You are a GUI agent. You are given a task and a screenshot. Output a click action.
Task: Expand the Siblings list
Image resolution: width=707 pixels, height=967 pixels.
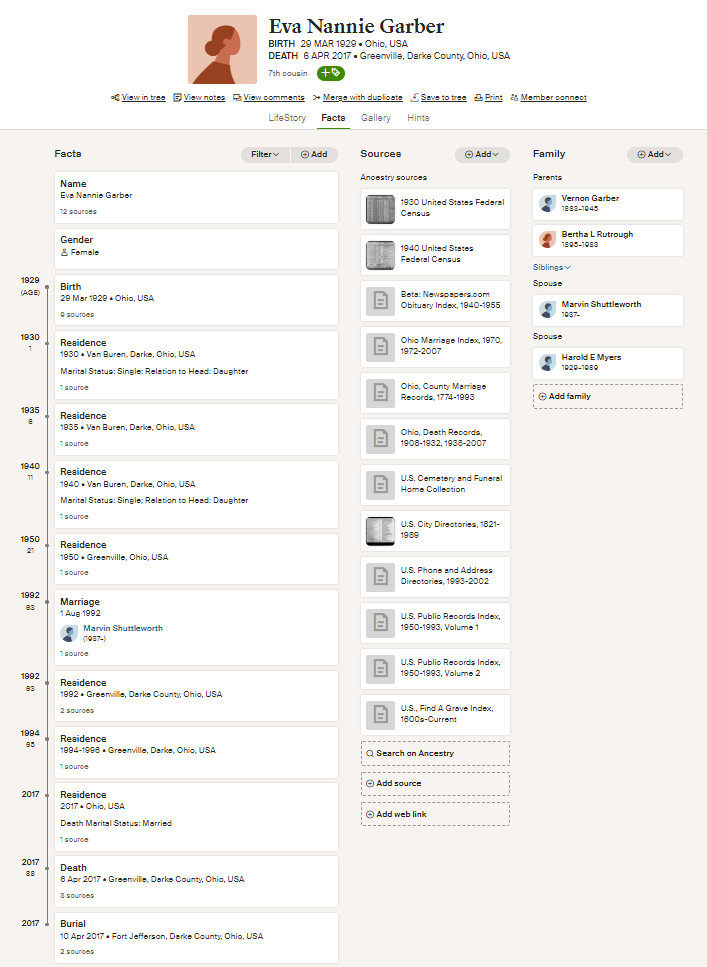coord(552,267)
